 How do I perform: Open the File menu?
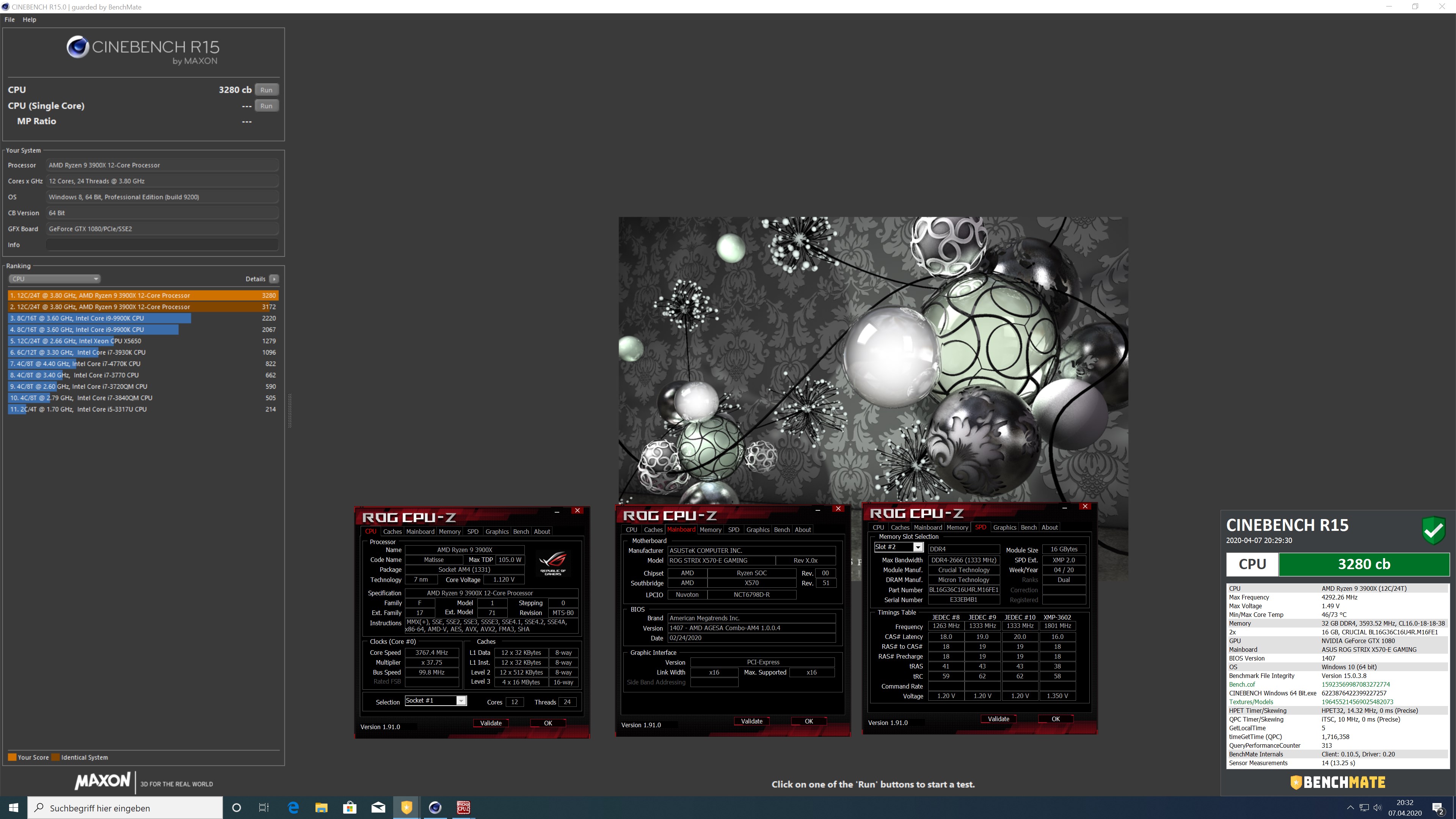tap(9, 19)
